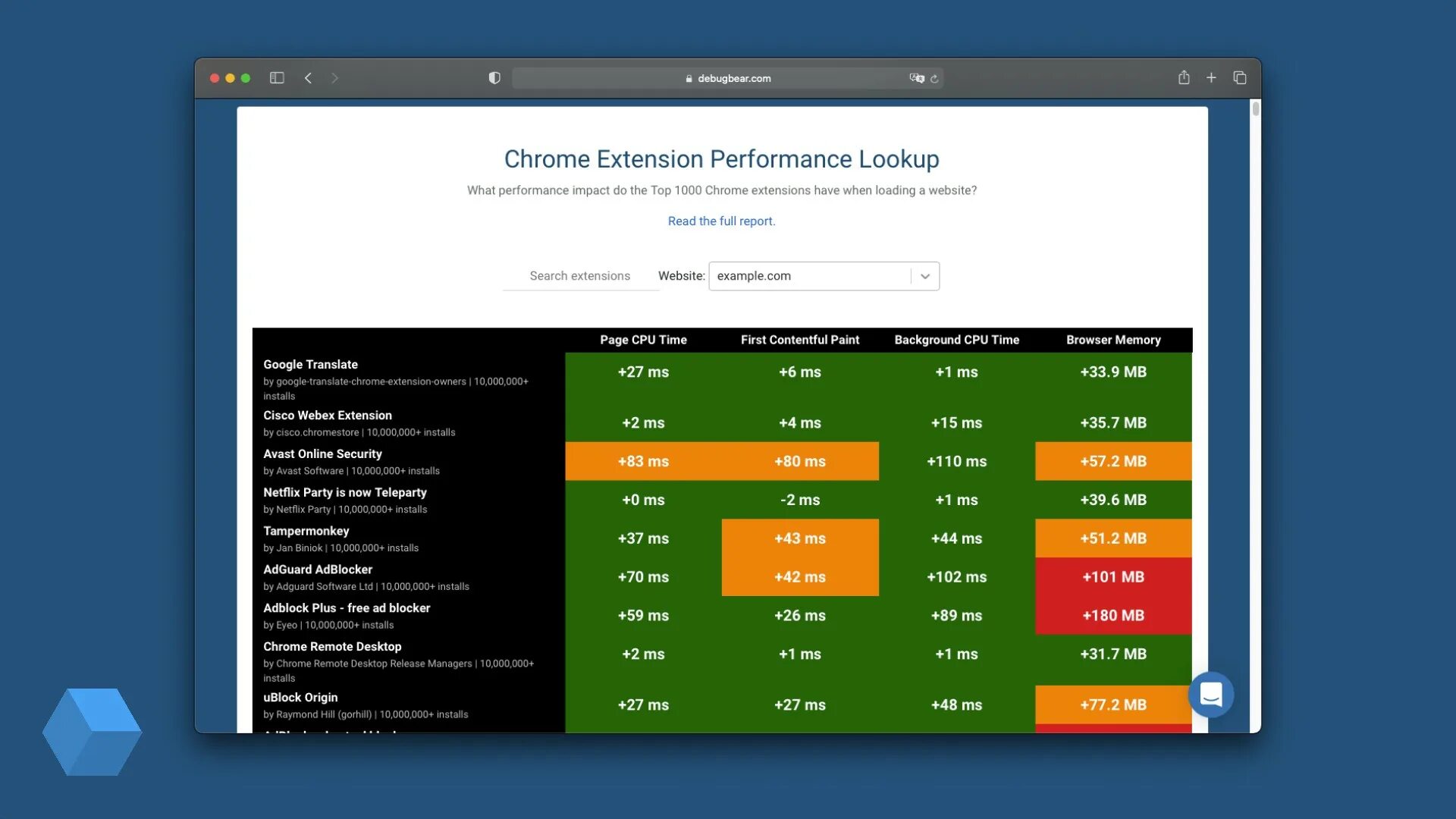The width and height of the screenshot is (1456, 819).
Task: Show tab overview icon
Action: [x=1240, y=77]
